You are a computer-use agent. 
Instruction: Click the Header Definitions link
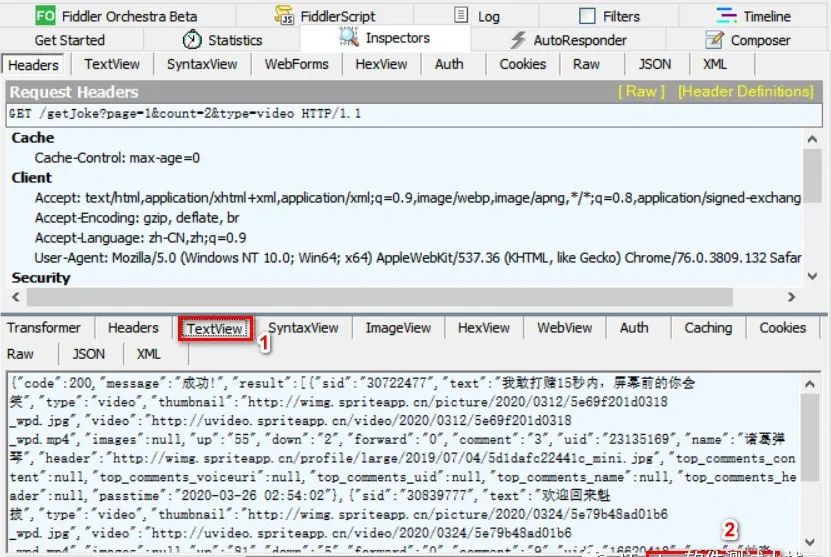pos(746,92)
